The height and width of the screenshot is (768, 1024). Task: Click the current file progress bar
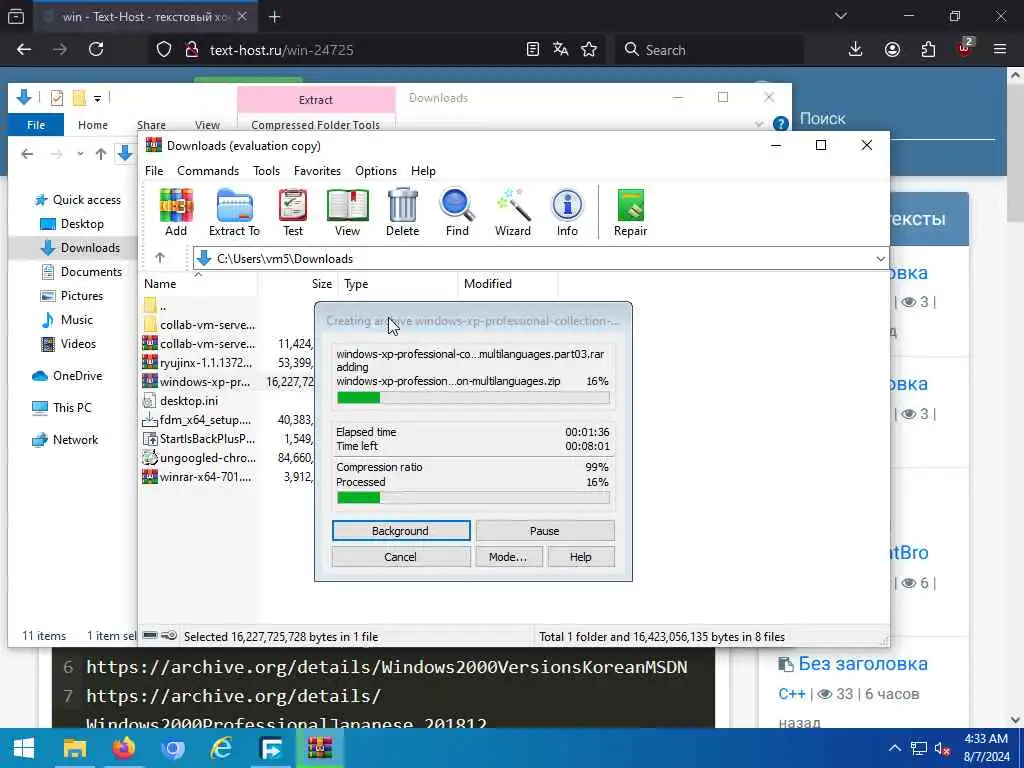point(473,397)
